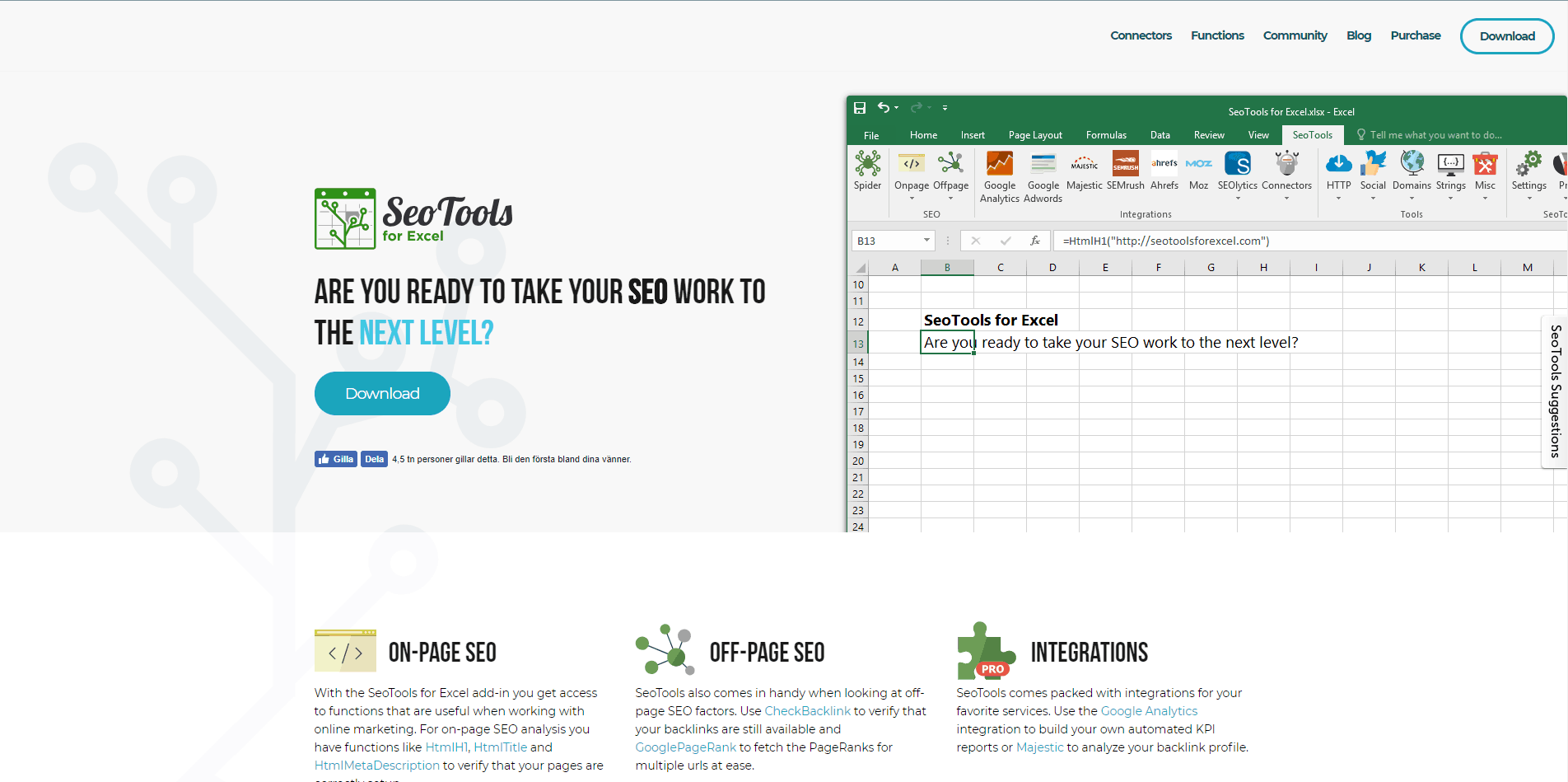Click the formula bar cancel X icon
1568x782 pixels.
click(976, 241)
